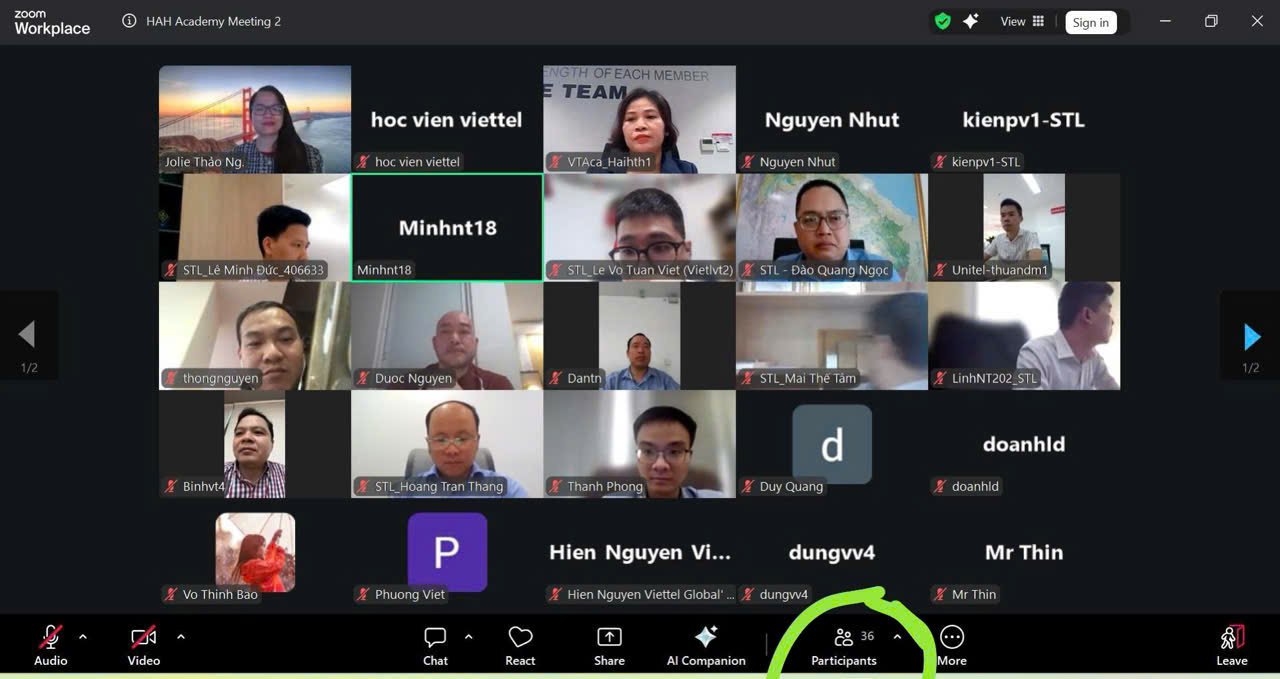This screenshot has height=679, width=1280.
Task: Click the meeting info icon
Action: point(129,21)
